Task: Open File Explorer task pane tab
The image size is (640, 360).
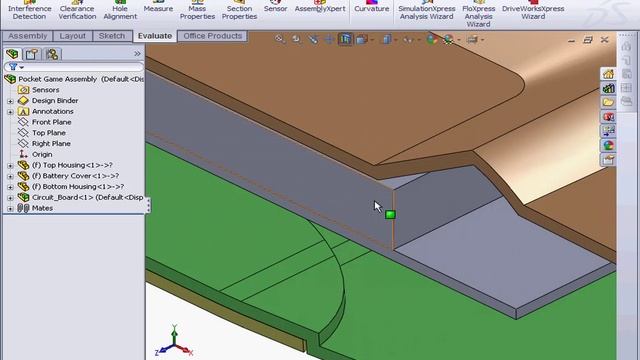Action: tap(608, 102)
